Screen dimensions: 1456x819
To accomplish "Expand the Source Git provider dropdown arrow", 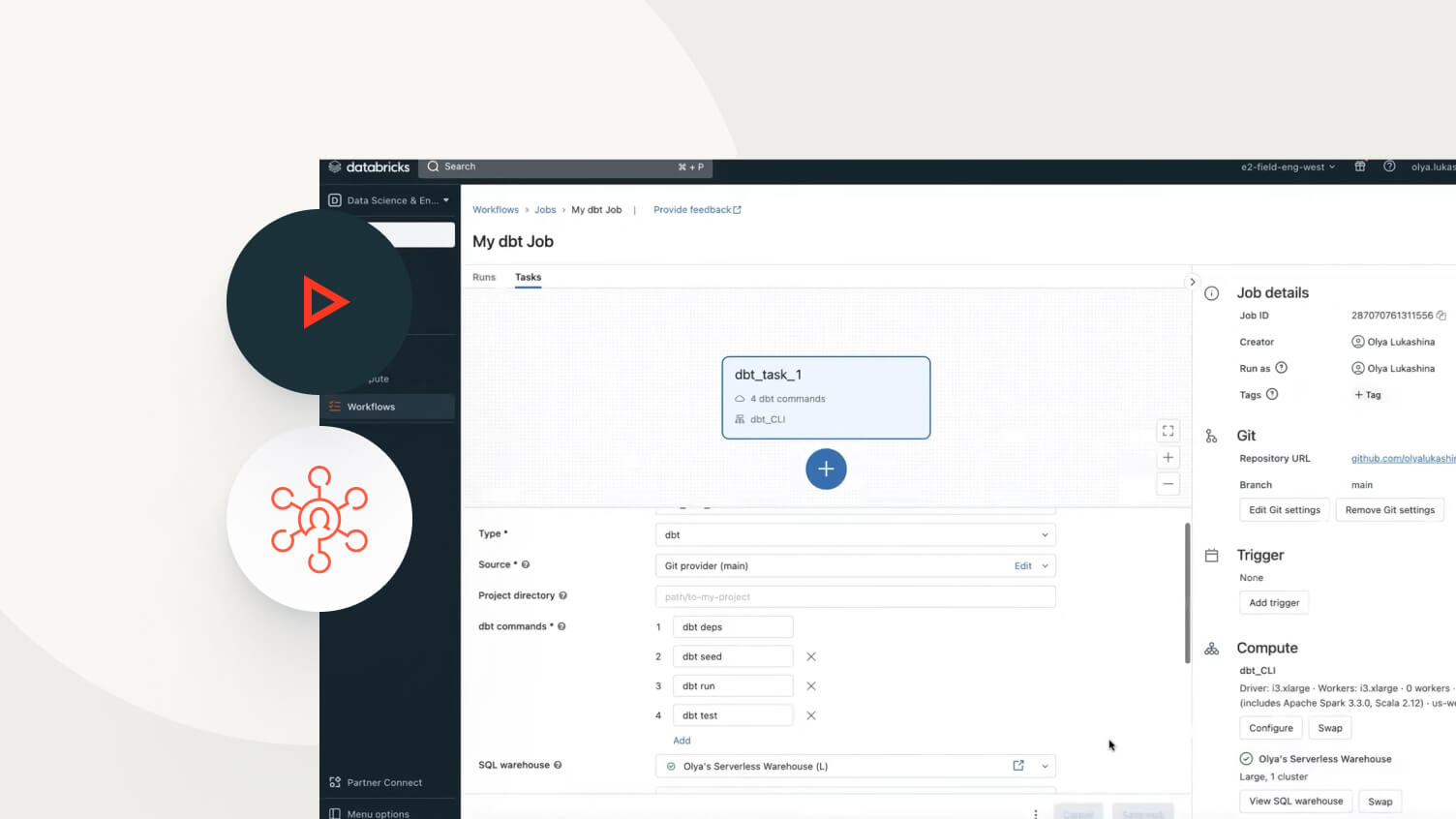I will tap(1045, 566).
